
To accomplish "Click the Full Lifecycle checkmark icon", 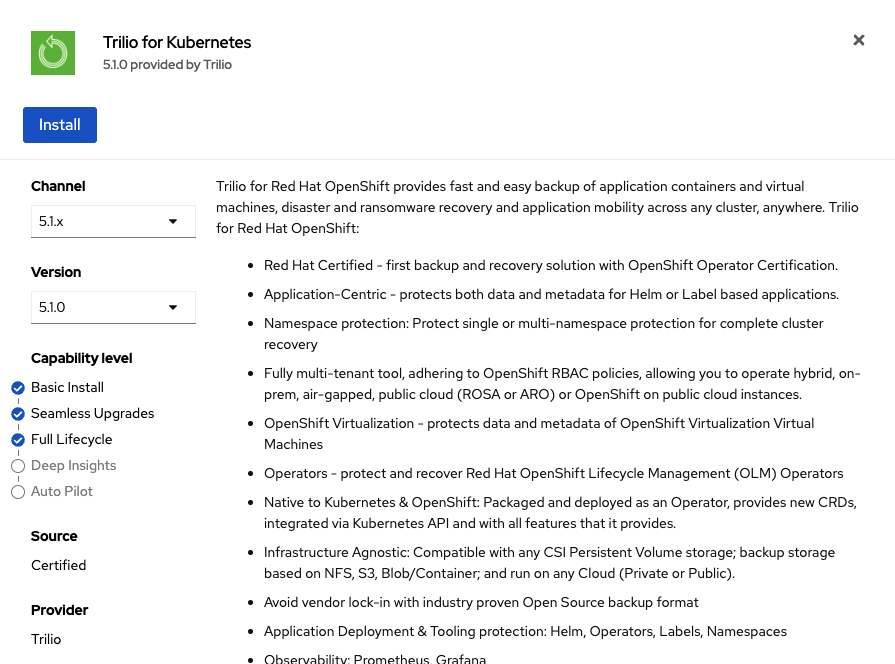I will point(18,440).
